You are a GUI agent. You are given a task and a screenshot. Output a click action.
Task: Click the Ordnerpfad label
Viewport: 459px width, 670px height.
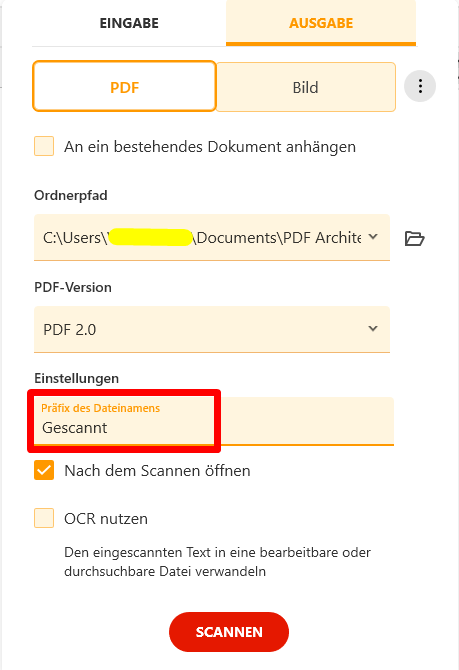point(71,195)
